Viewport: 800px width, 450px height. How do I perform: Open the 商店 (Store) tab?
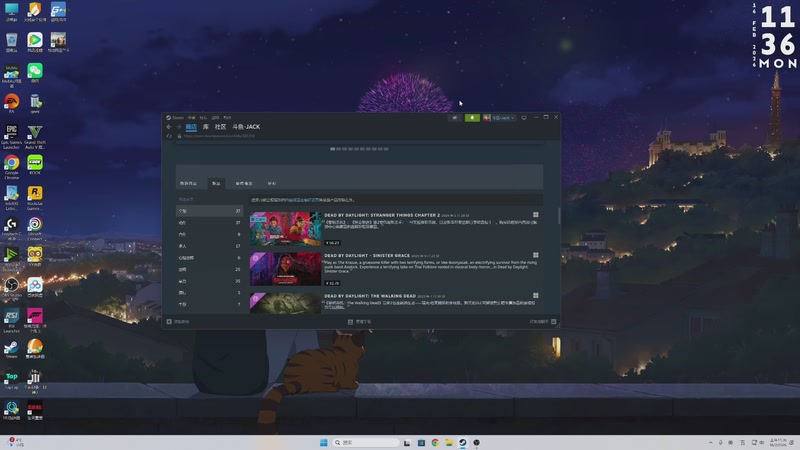click(191, 127)
